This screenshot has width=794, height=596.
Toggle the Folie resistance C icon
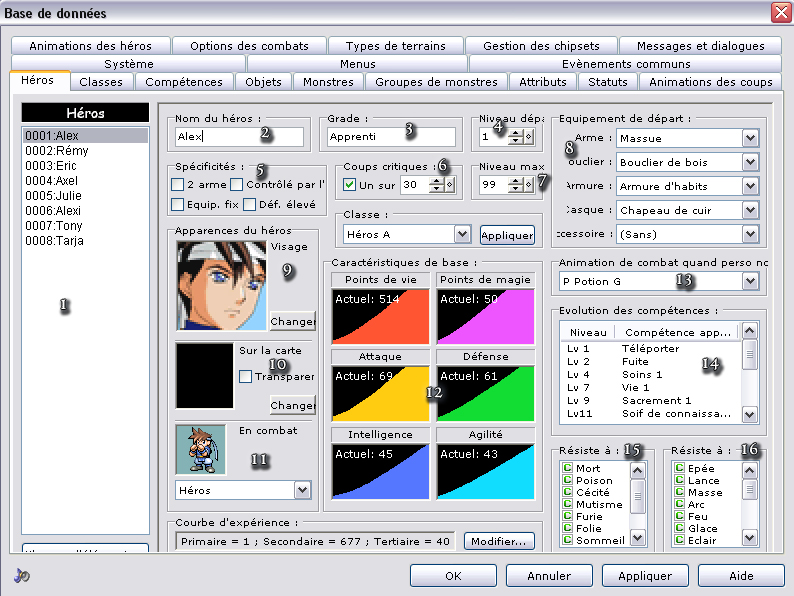568,528
